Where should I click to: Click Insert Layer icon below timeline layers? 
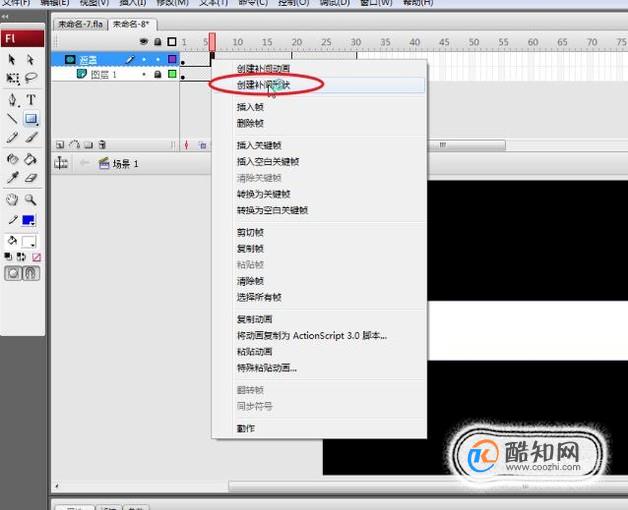point(60,145)
